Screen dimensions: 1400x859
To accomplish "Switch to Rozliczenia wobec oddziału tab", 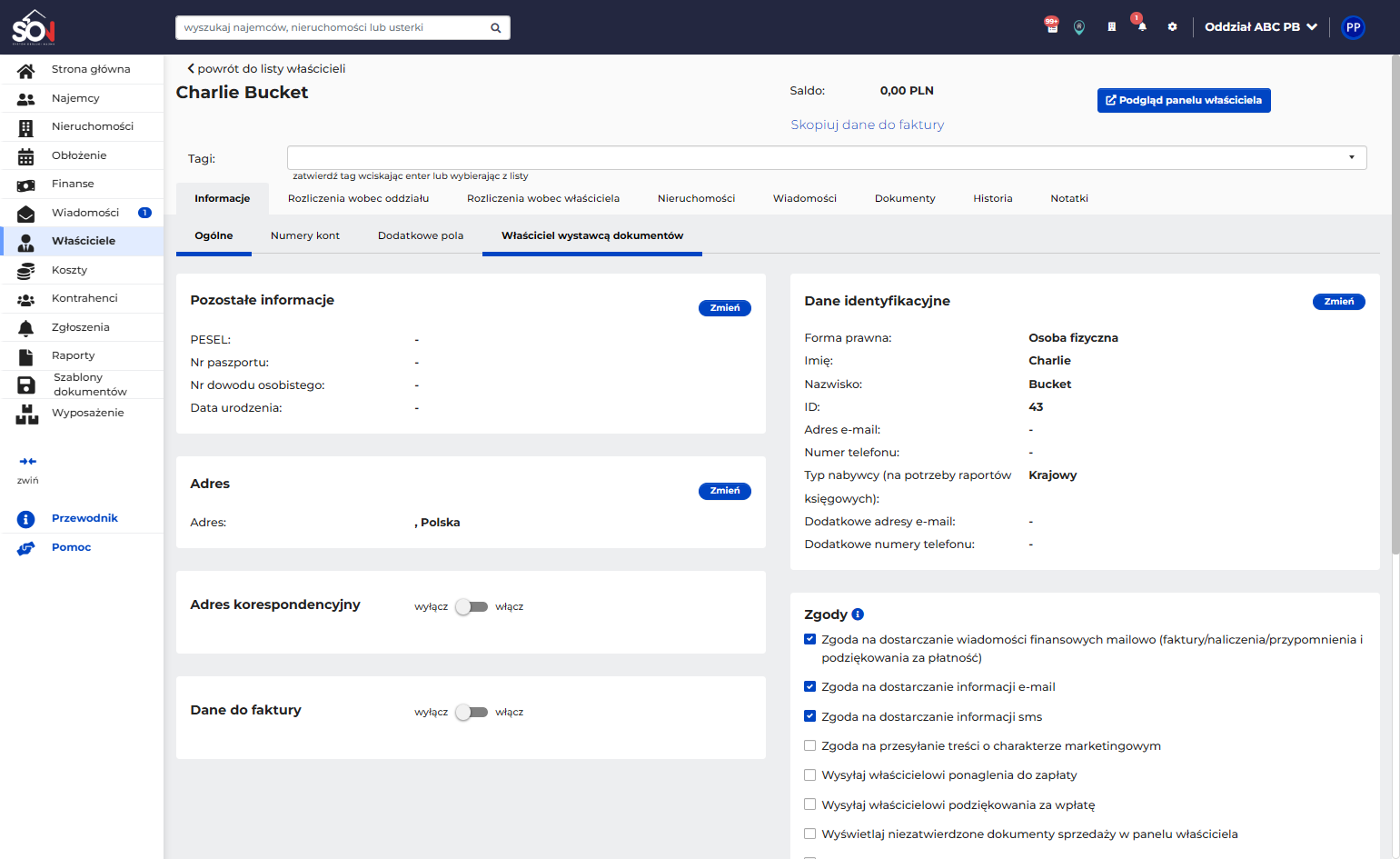I will point(359,198).
